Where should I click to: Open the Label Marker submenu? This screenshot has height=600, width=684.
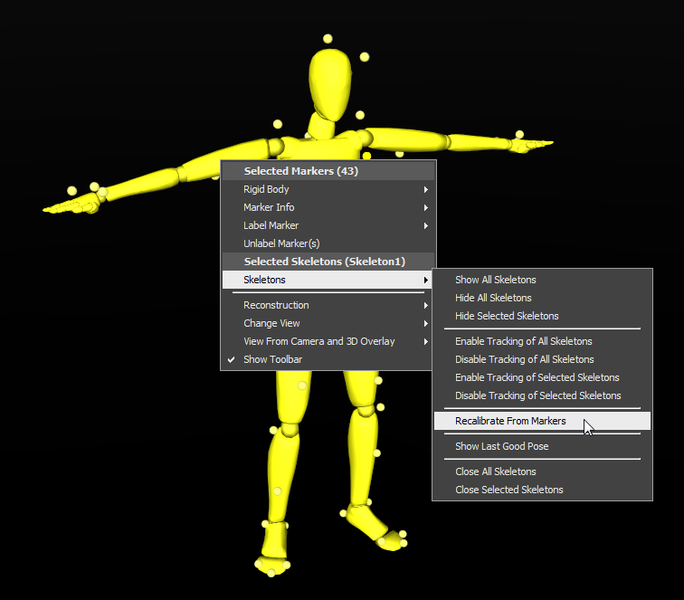click(x=271, y=226)
